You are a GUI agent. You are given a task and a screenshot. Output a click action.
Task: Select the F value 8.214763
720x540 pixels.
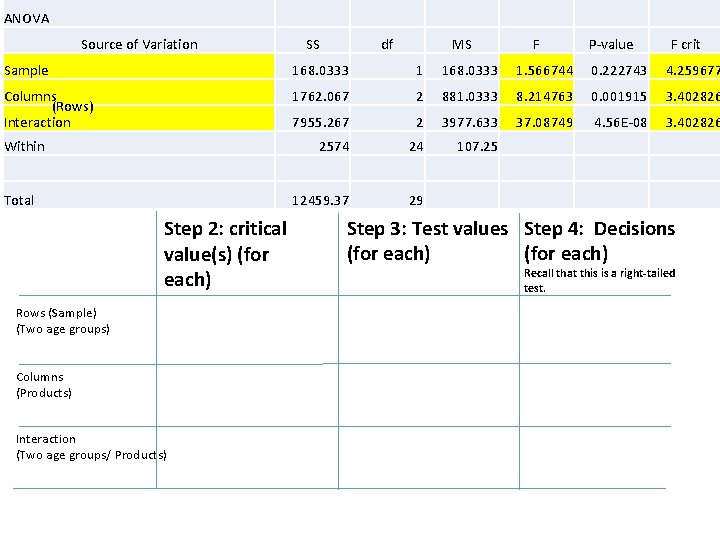tap(545, 96)
